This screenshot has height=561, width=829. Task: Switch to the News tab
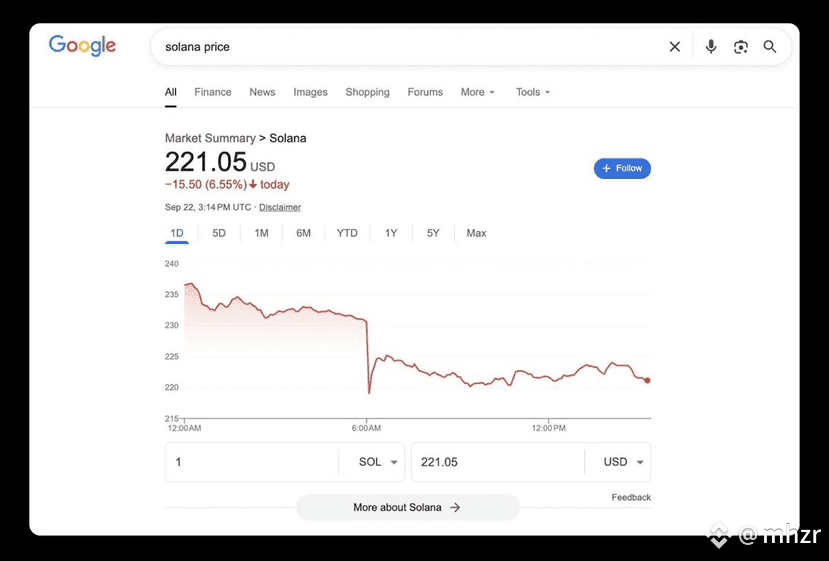pos(262,92)
